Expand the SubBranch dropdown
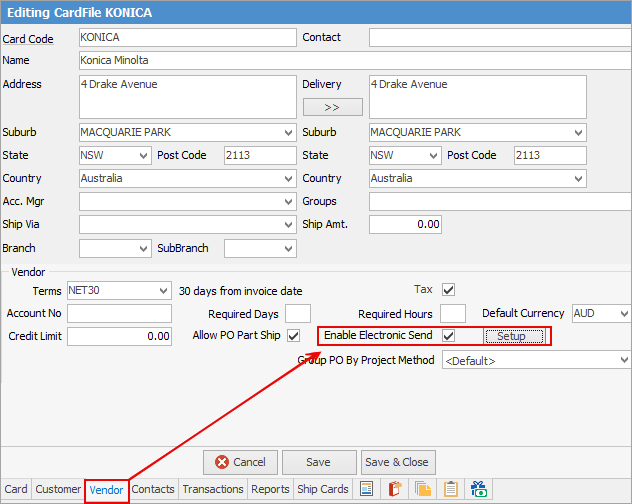The image size is (632, 504). (x=288, y=248)
